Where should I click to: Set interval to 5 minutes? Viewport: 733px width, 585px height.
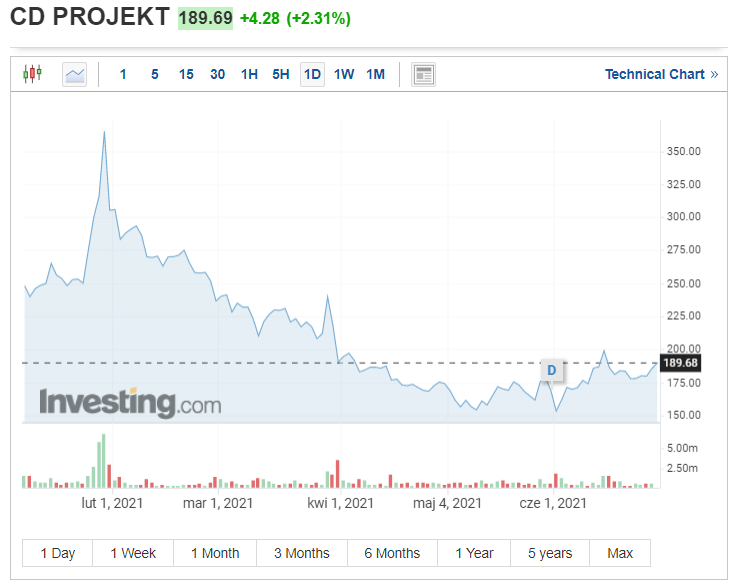pyautogui.click(x=155, y=74)
